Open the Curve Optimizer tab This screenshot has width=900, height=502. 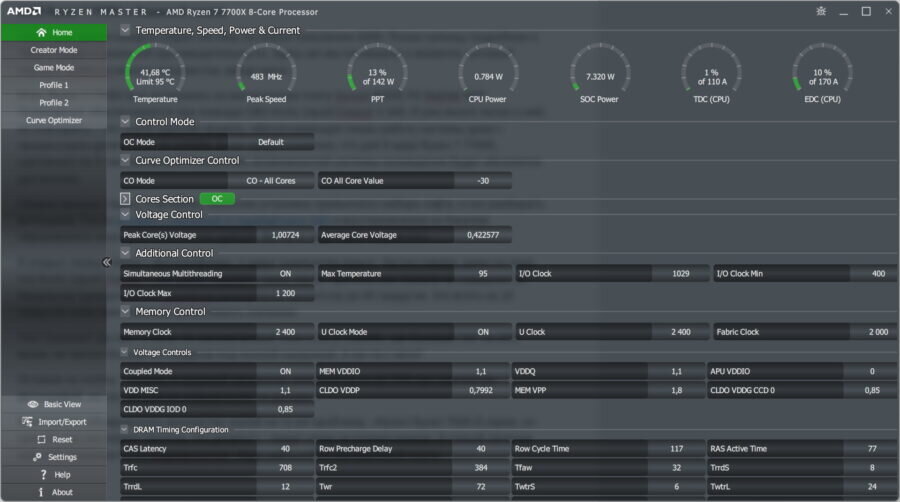(53, 120)
